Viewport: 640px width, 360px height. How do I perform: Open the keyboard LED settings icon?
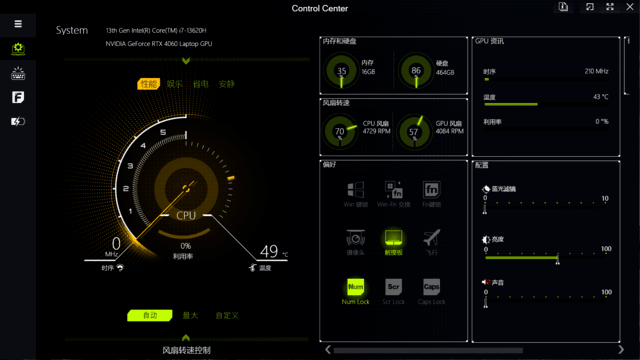[18, 73]
